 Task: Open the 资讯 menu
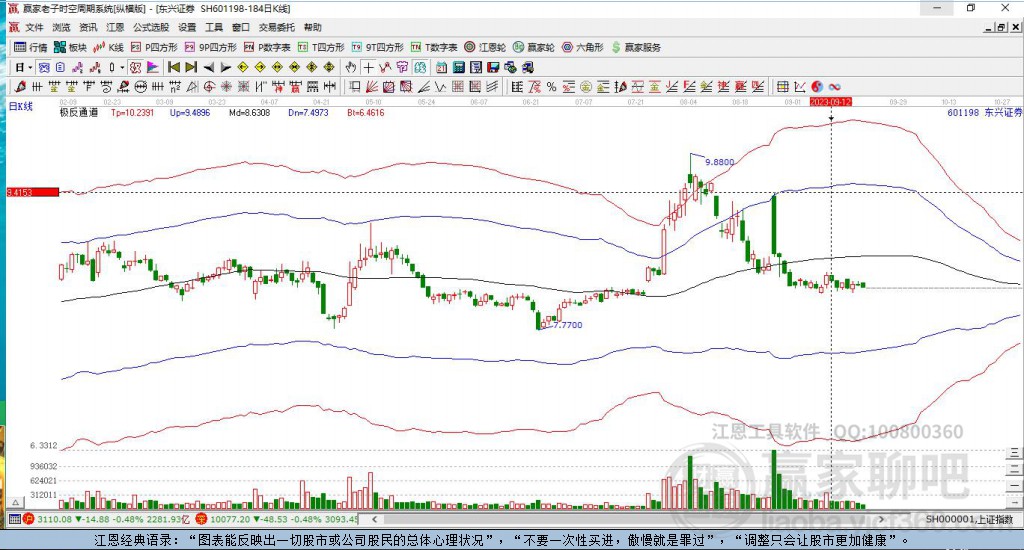88,27
